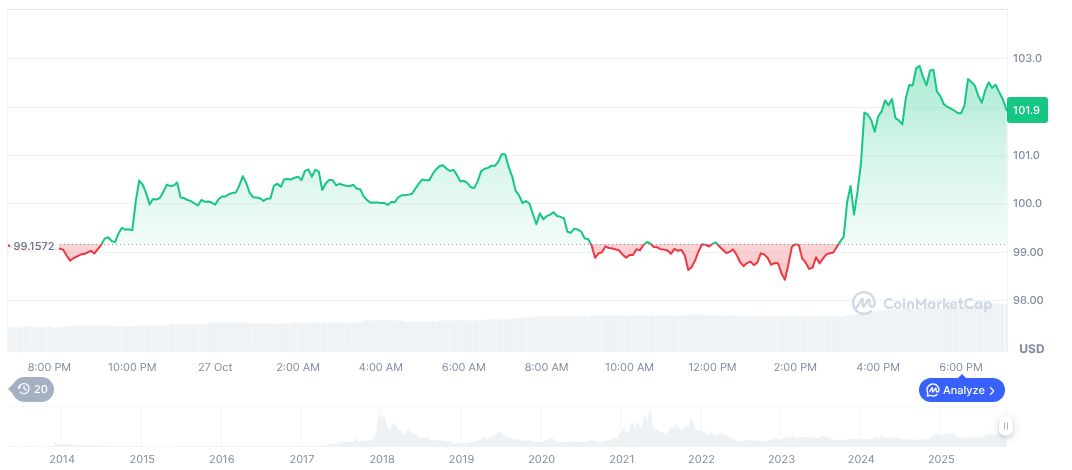Jump to 2024 on the year timeline
Viewport: 1072px width, 470px height.
coord(861,458)
